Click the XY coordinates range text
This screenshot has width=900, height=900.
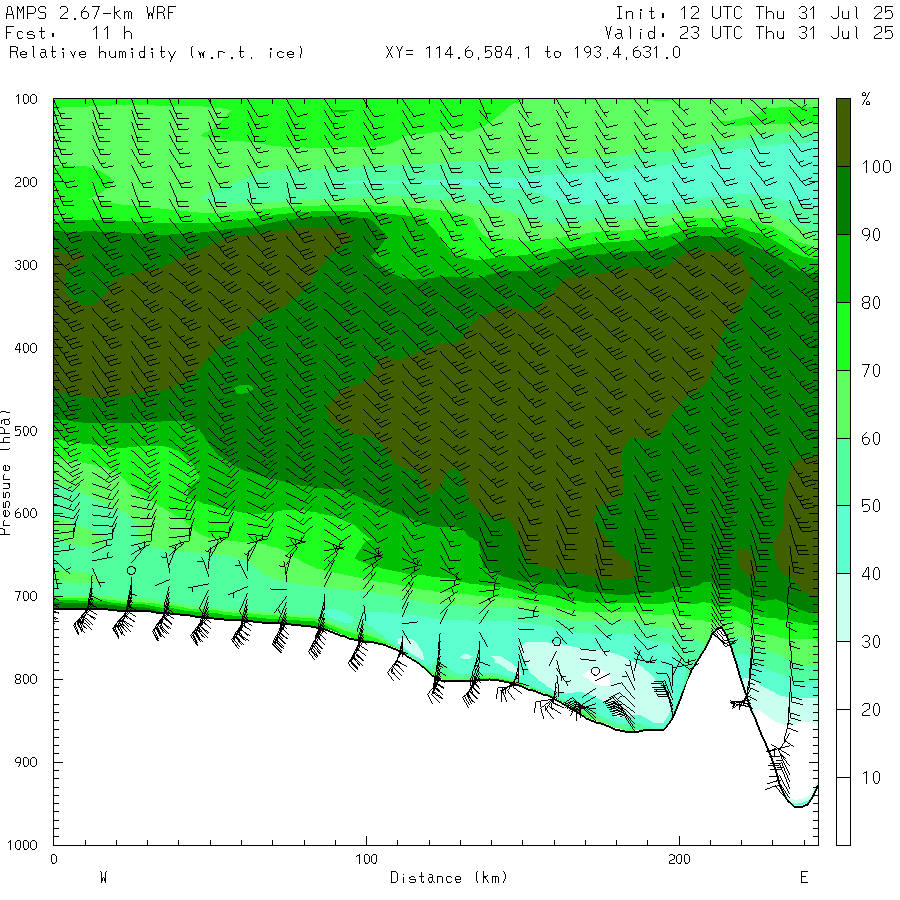point(533,53)
